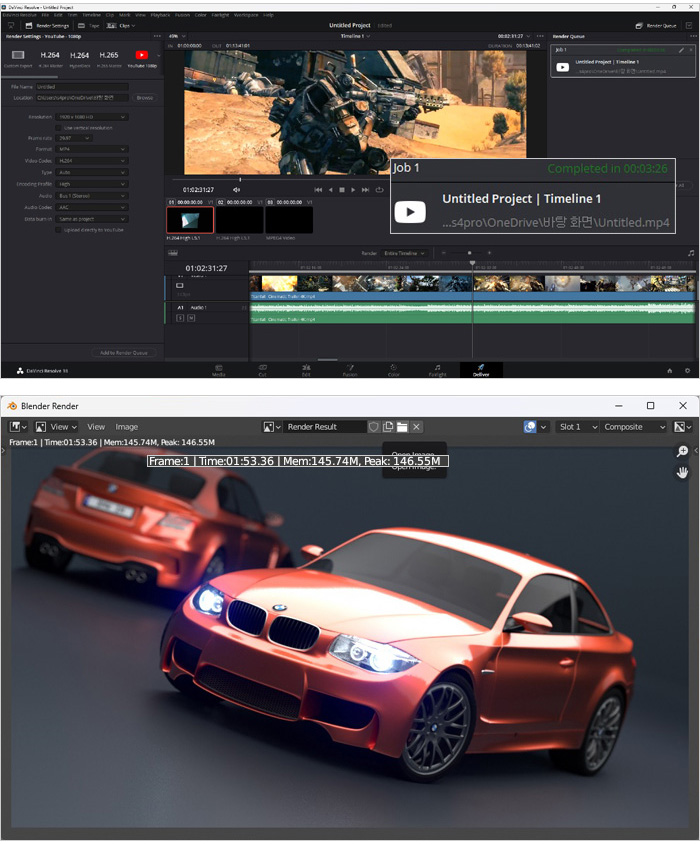This screenshot has width=700, height=844.
Task: Click the viewer jog scrubber bar
Action: click(x=278, y=179)
